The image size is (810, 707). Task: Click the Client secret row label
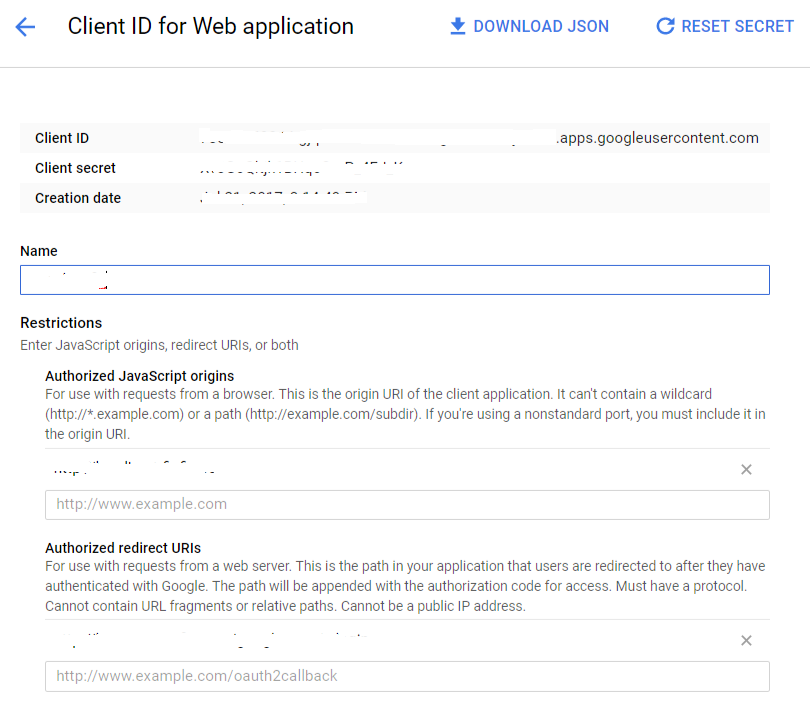click(75, 168)
